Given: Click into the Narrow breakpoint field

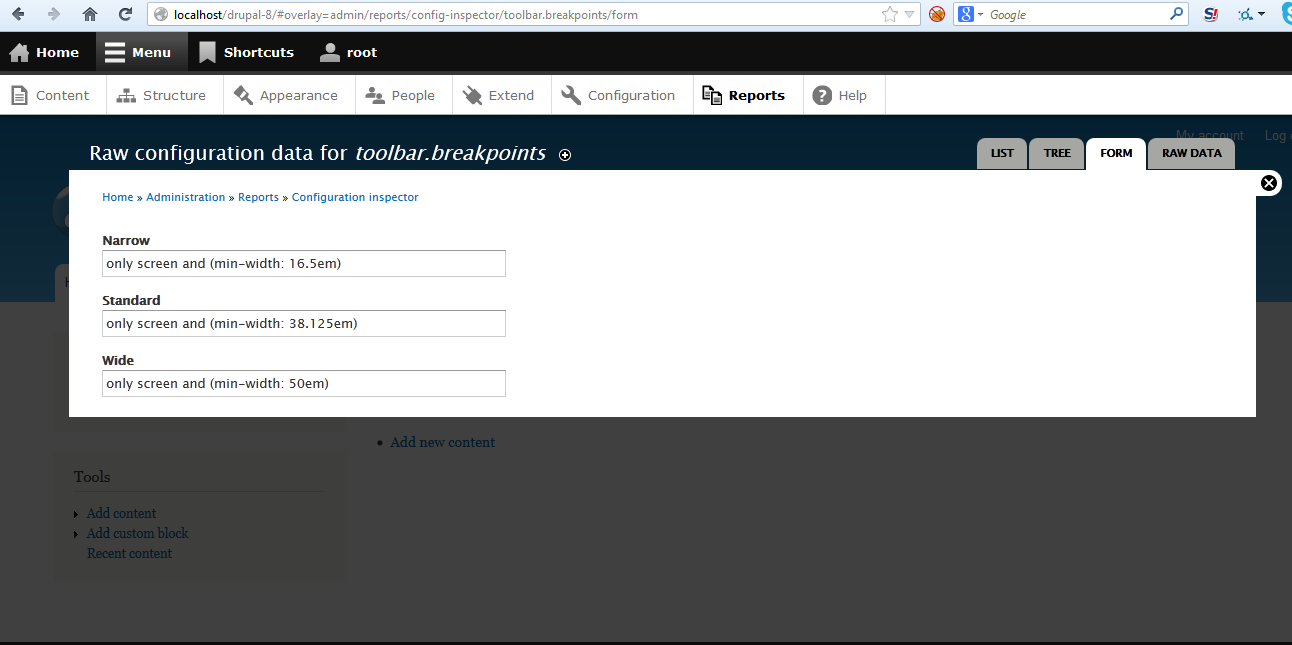Looking at the screenshot, I should tap(304, 263).
